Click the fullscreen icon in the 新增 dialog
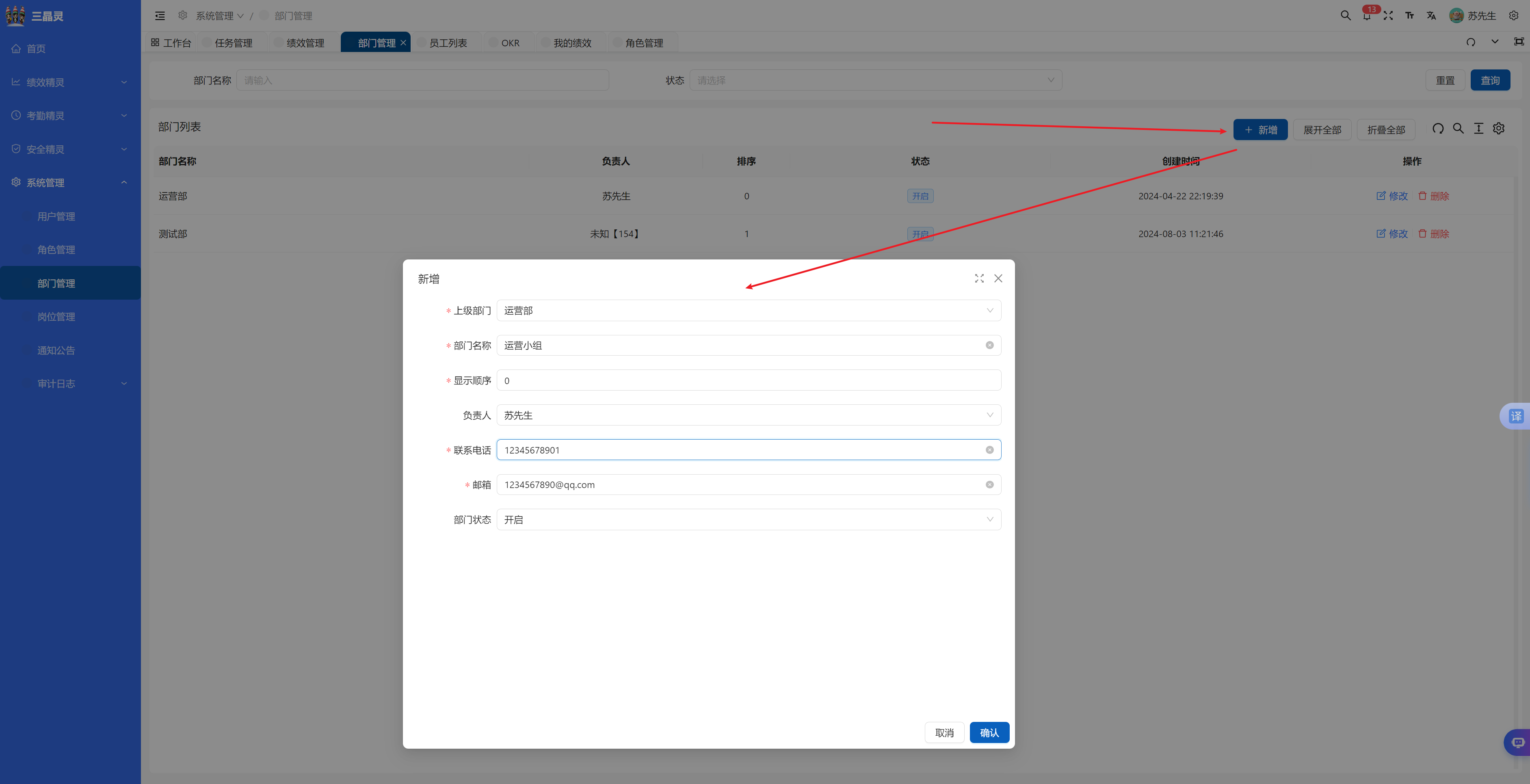Screen dimensions: 1530x784 pos(979,279)
